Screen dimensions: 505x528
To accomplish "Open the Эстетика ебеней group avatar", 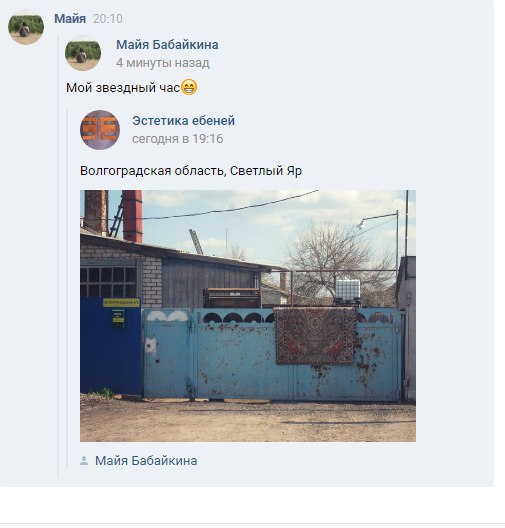I will click(100, 130).
